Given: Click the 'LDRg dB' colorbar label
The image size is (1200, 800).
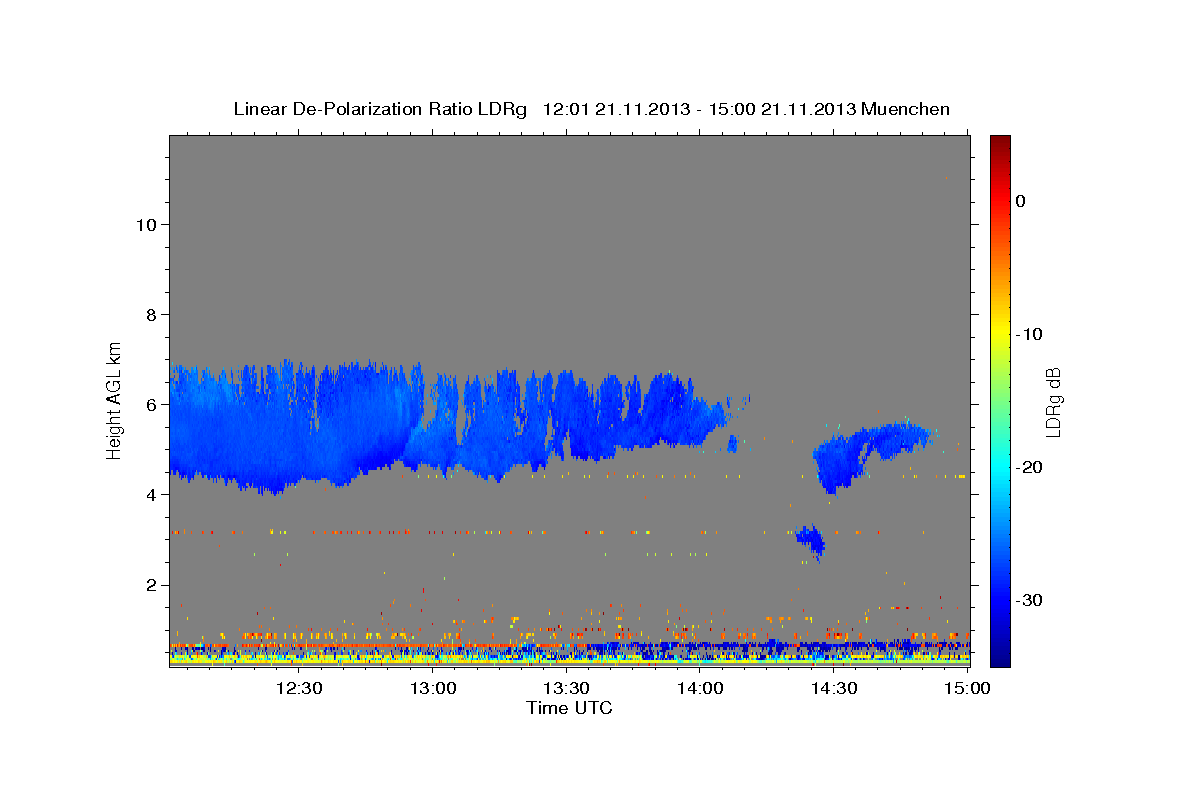Looking at the screenshot, I should (1053, 403).
